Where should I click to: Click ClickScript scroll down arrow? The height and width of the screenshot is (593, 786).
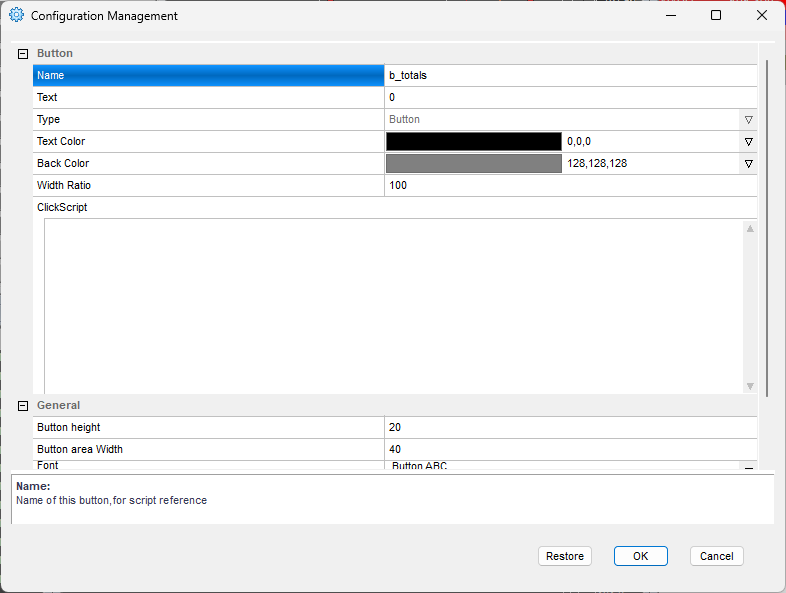750,386
